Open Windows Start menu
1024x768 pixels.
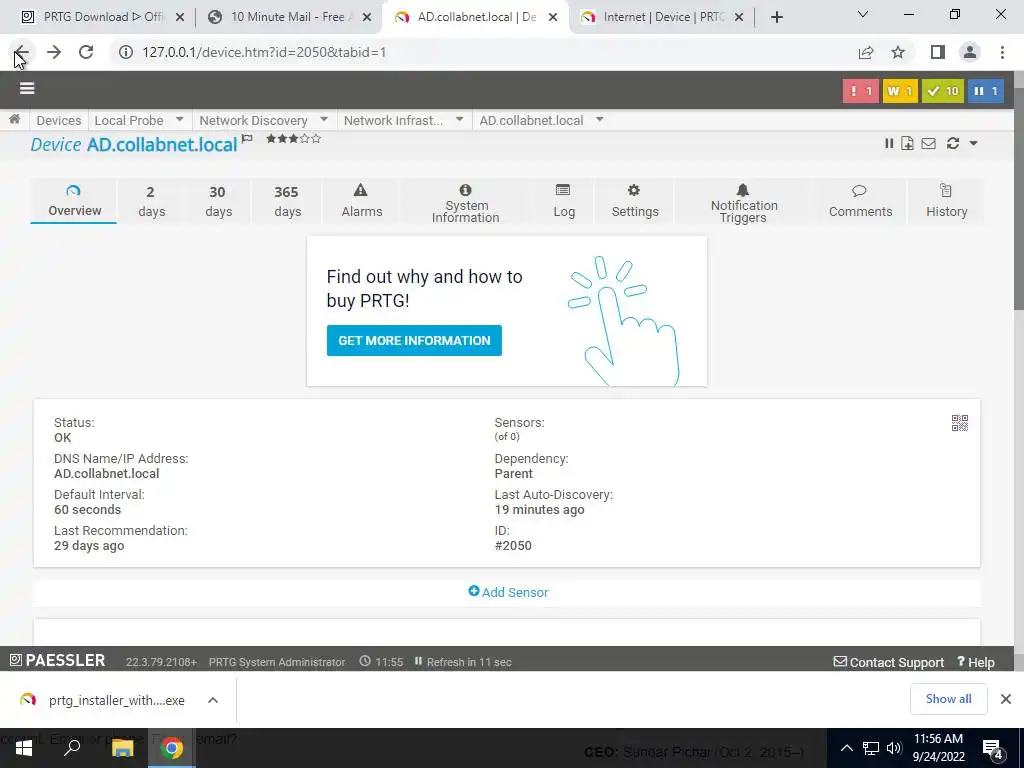pyautogui.click(x=24, y=748)
